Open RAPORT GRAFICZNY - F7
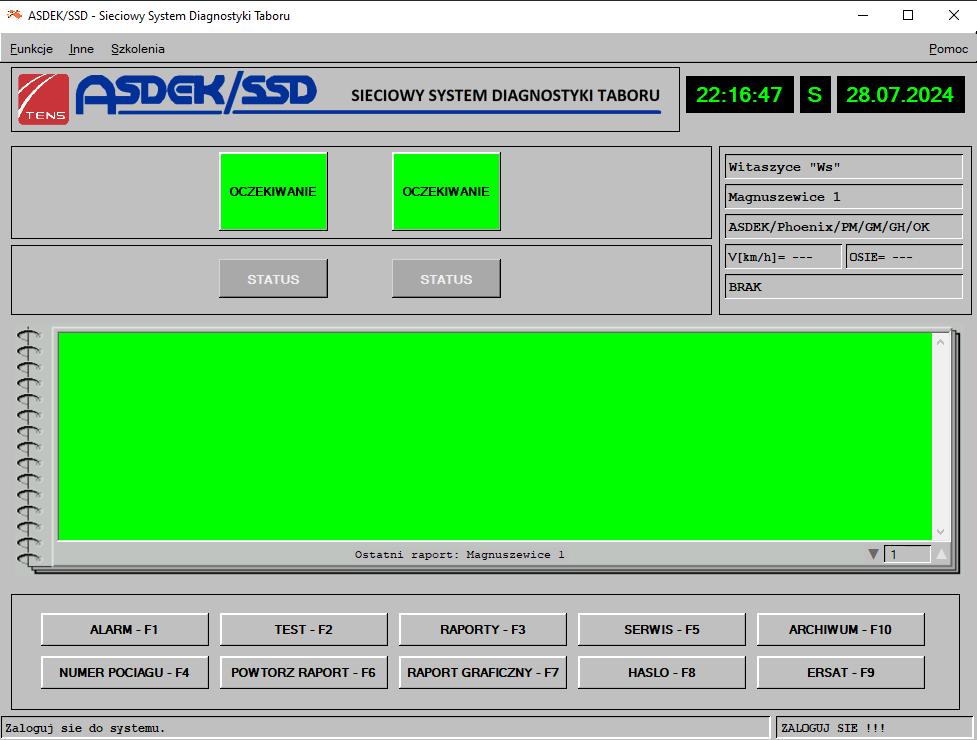 pos(483,673)
